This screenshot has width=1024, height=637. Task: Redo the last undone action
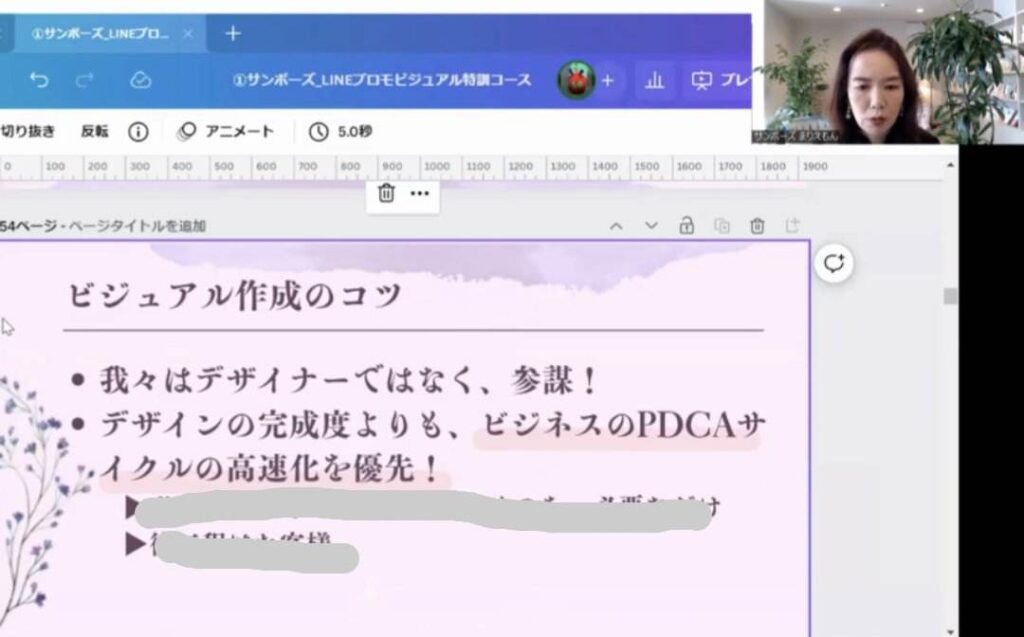coord(84,80)
